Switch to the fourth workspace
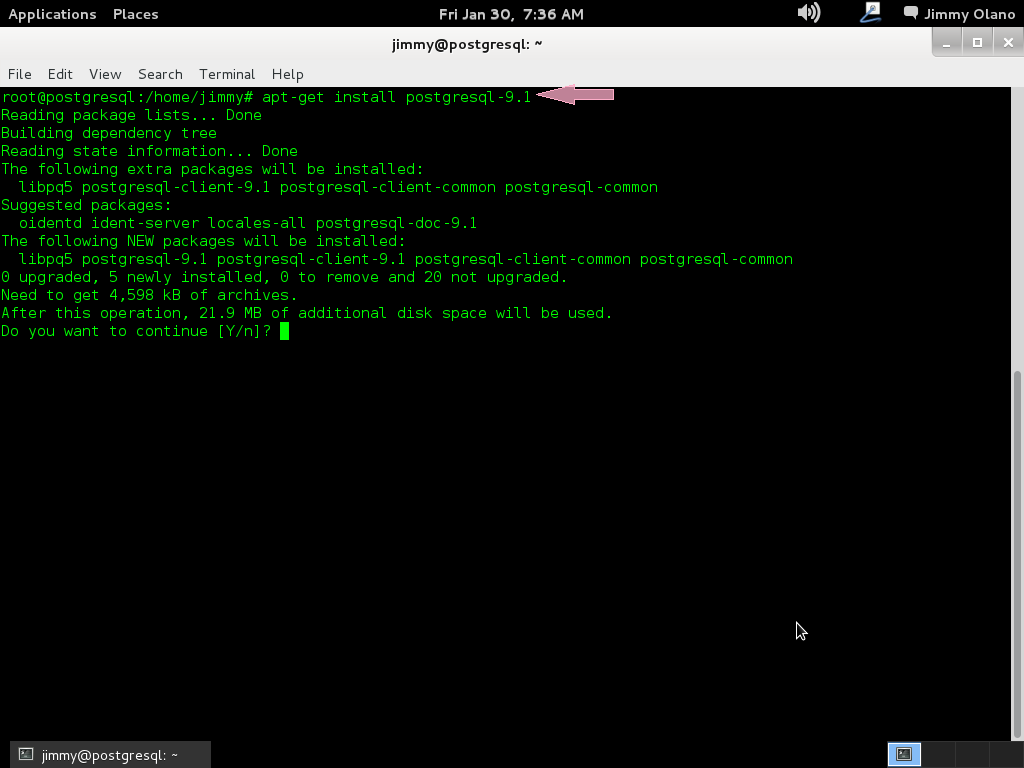This screenshot has width=1024, height=768. coord(1004,754)
